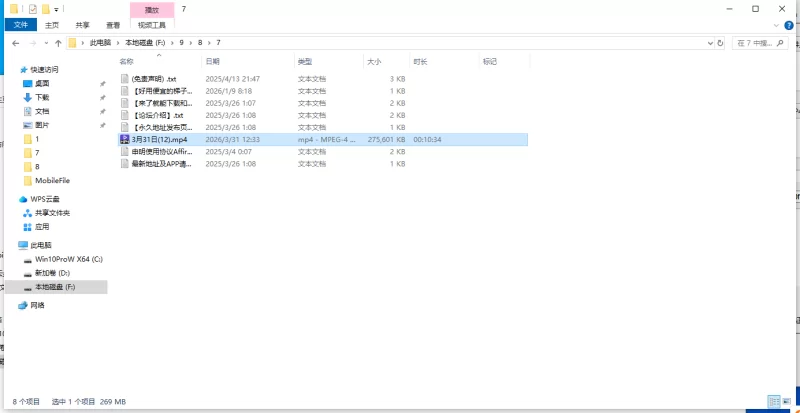
Task: Open MobileFile folder in navigation pane
Action: tap(52, 180)
